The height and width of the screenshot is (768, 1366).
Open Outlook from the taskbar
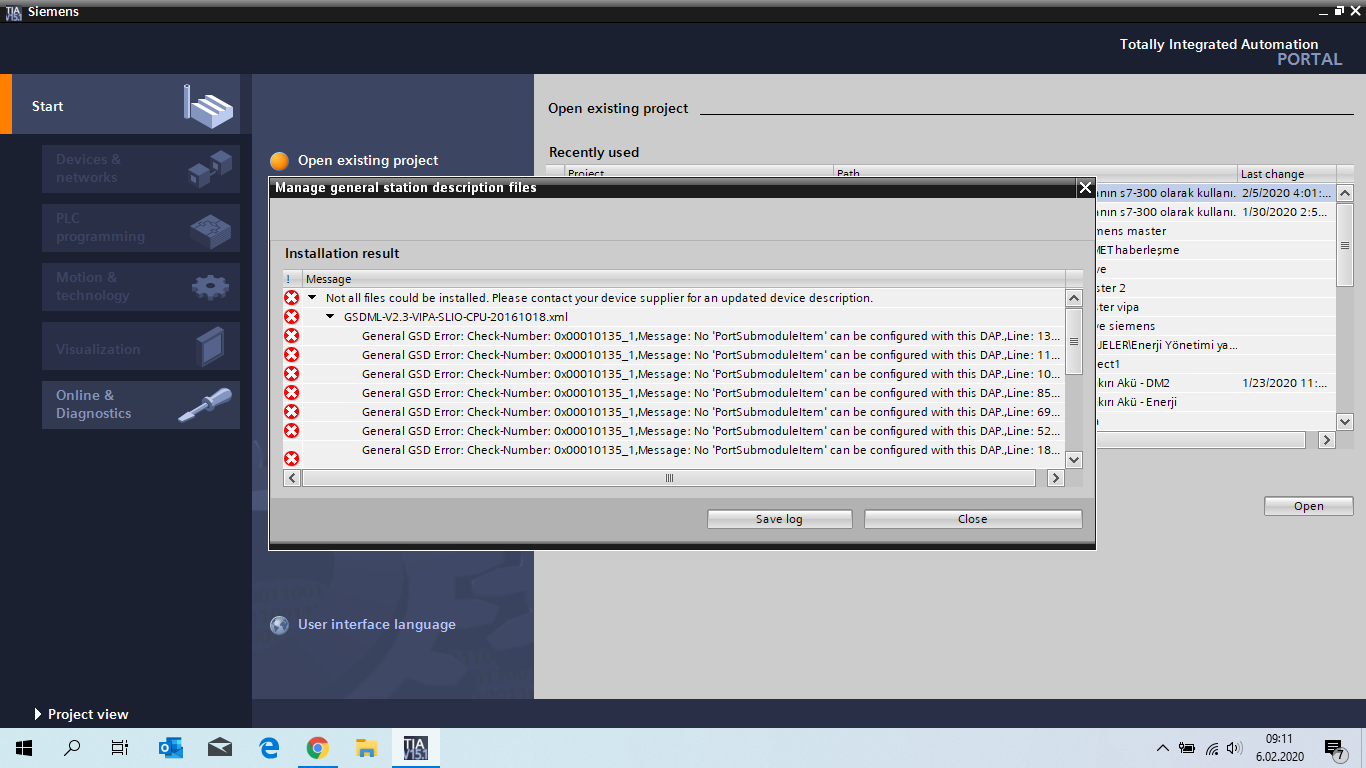coord(171,748)
